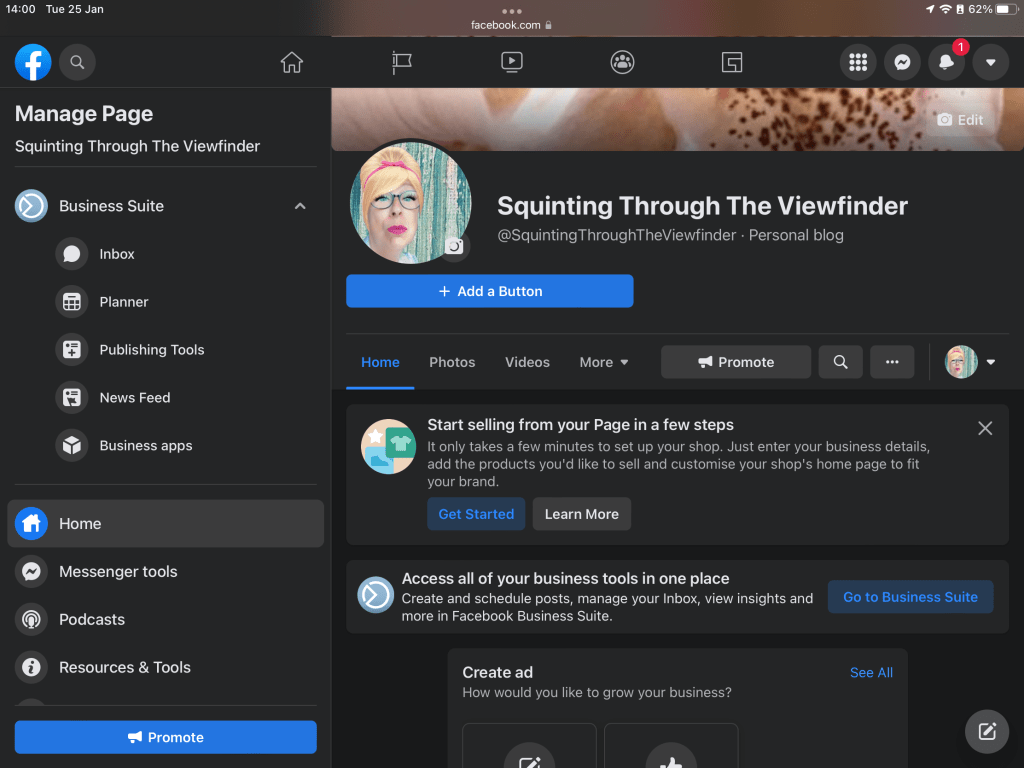Open the nine-dot menu grid icon

pyautogui.click(x=857, y=63)
